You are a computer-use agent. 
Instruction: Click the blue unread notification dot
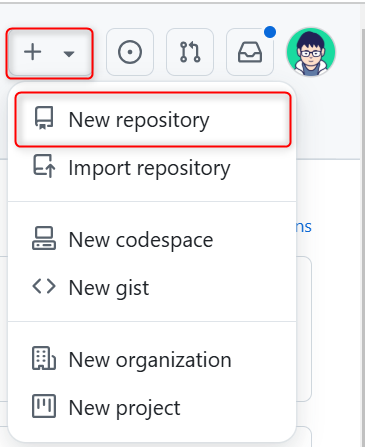[x=270, y=32]
